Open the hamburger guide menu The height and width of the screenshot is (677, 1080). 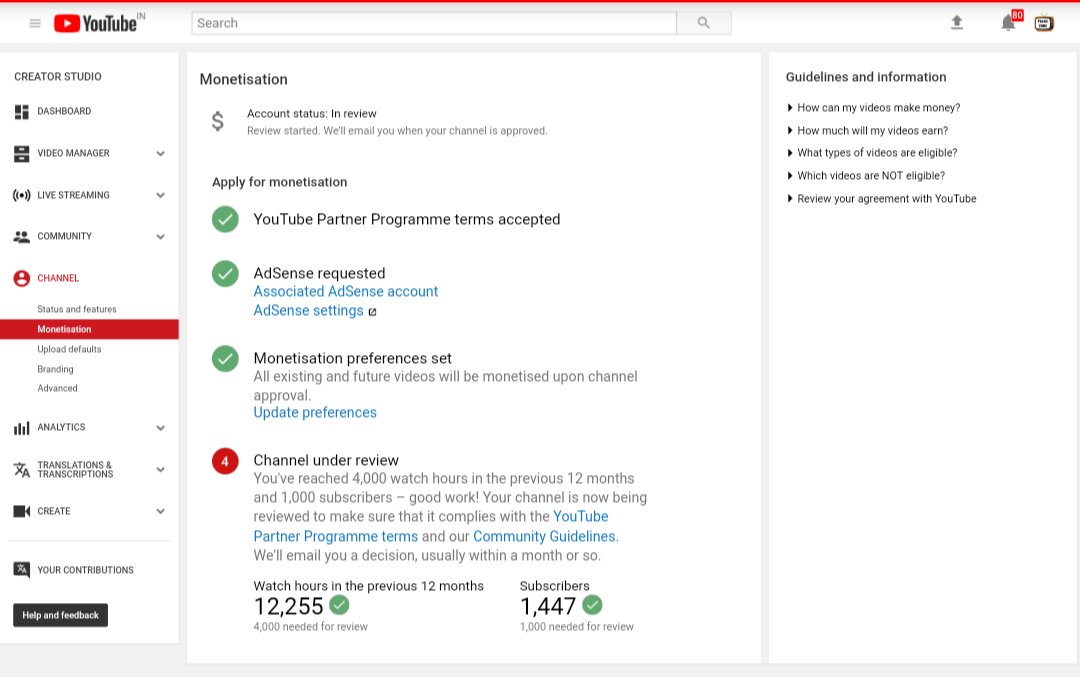point(34,23)
